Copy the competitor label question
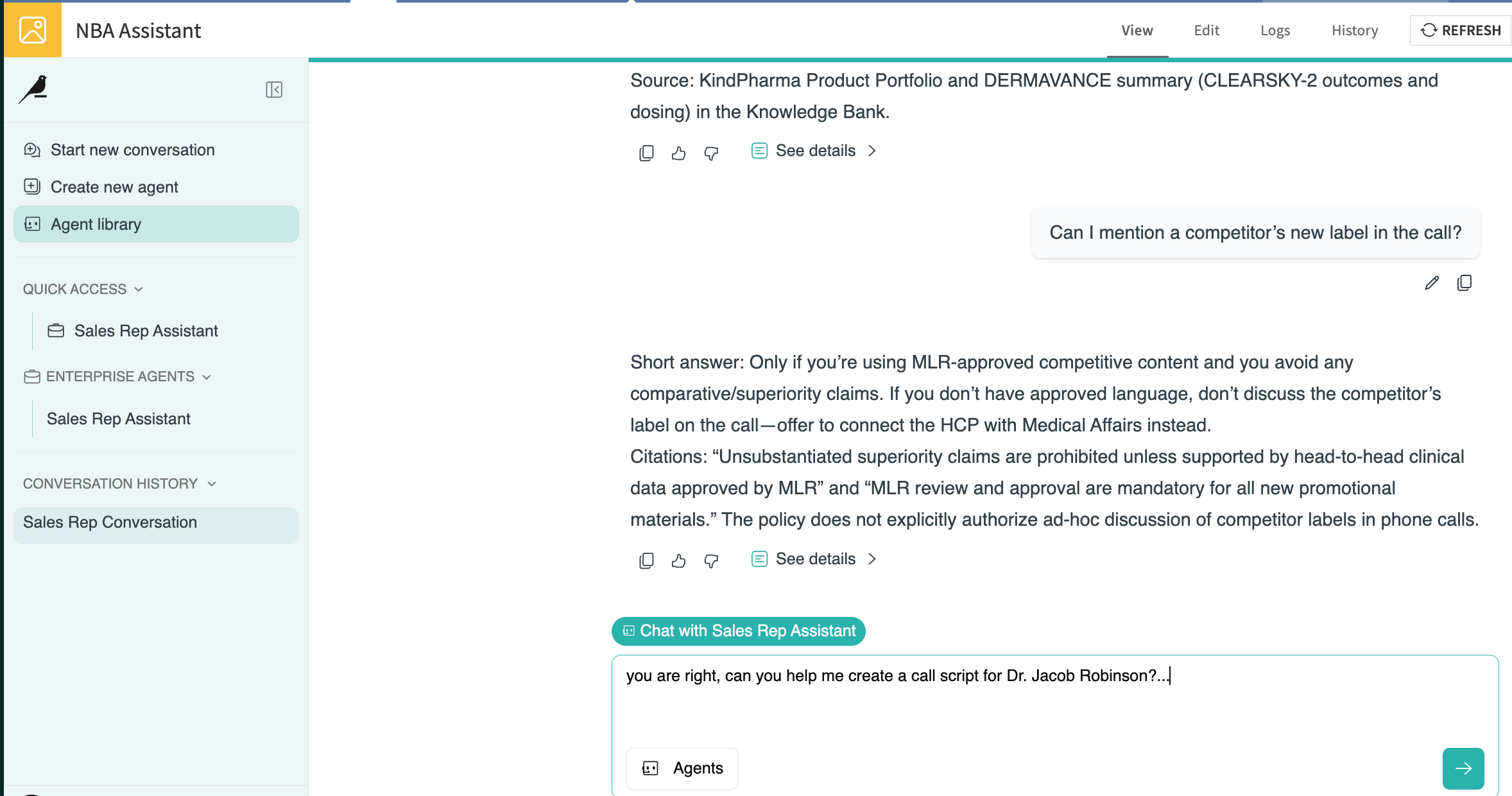 click(1465, 282)
